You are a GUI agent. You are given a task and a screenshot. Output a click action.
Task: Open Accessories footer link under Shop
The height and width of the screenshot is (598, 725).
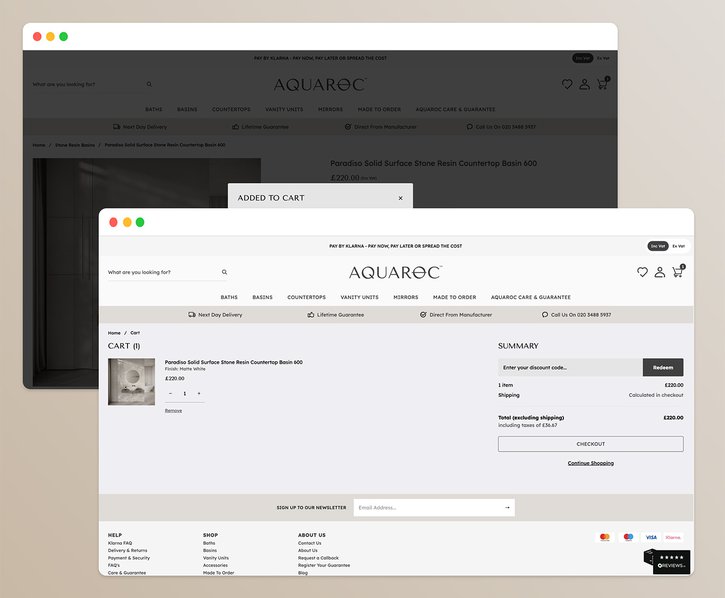pyautogui.click(x=215, y=566)
